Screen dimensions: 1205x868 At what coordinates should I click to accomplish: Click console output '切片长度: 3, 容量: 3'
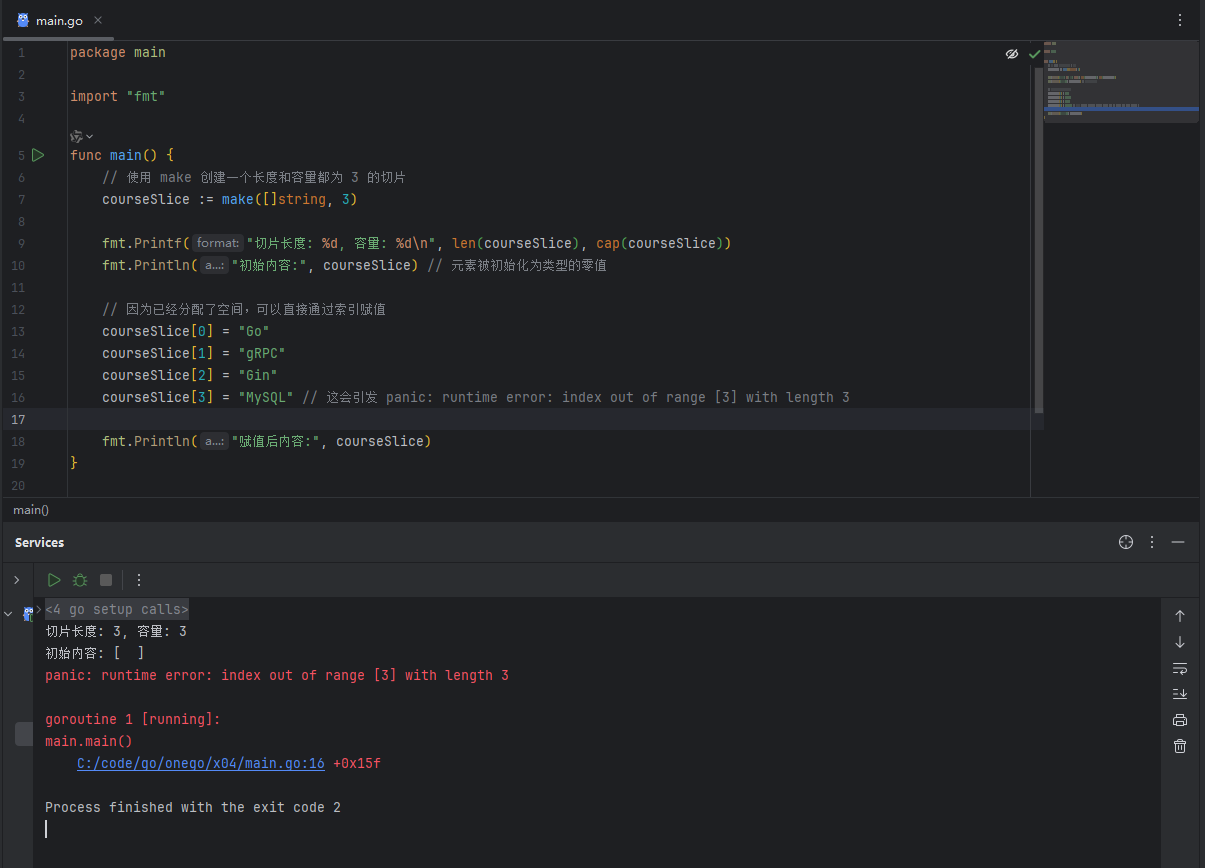point(116,632)
